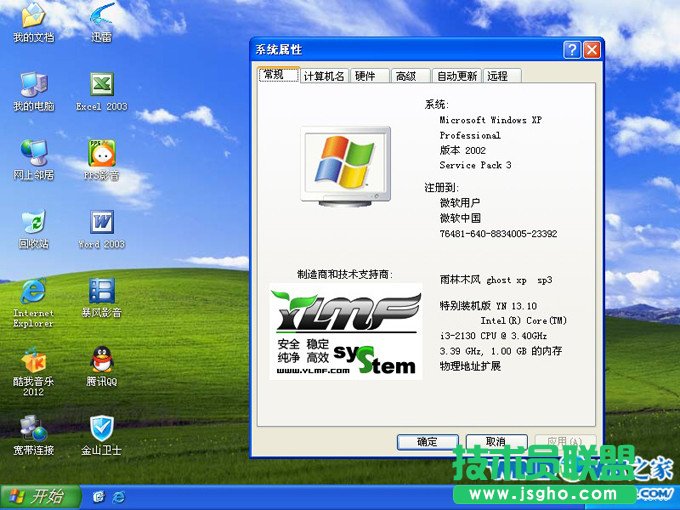This screenshot has height=510, width=680.
Task: Launch the Word 2003 desktop shortcut
Action: [x=101, y=224]
